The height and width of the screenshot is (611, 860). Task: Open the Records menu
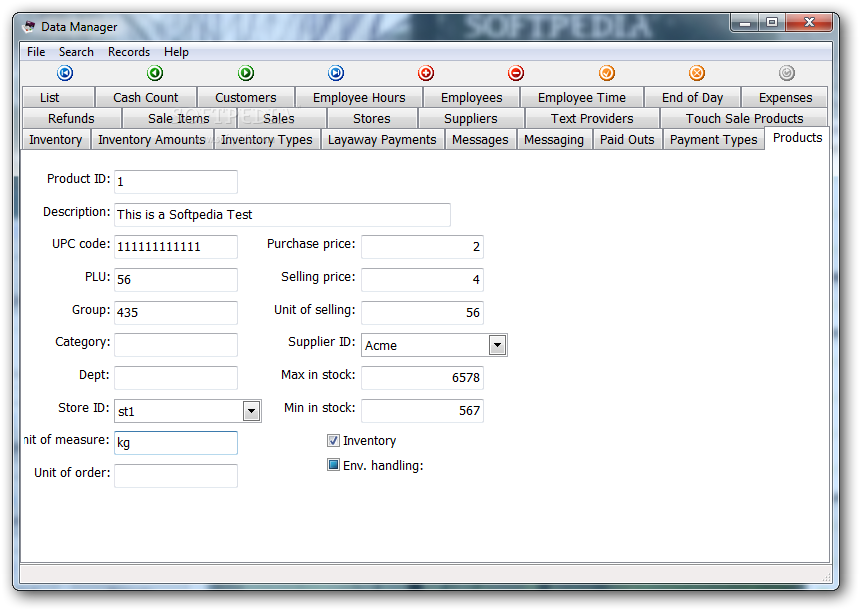click(x=129, y=52)
